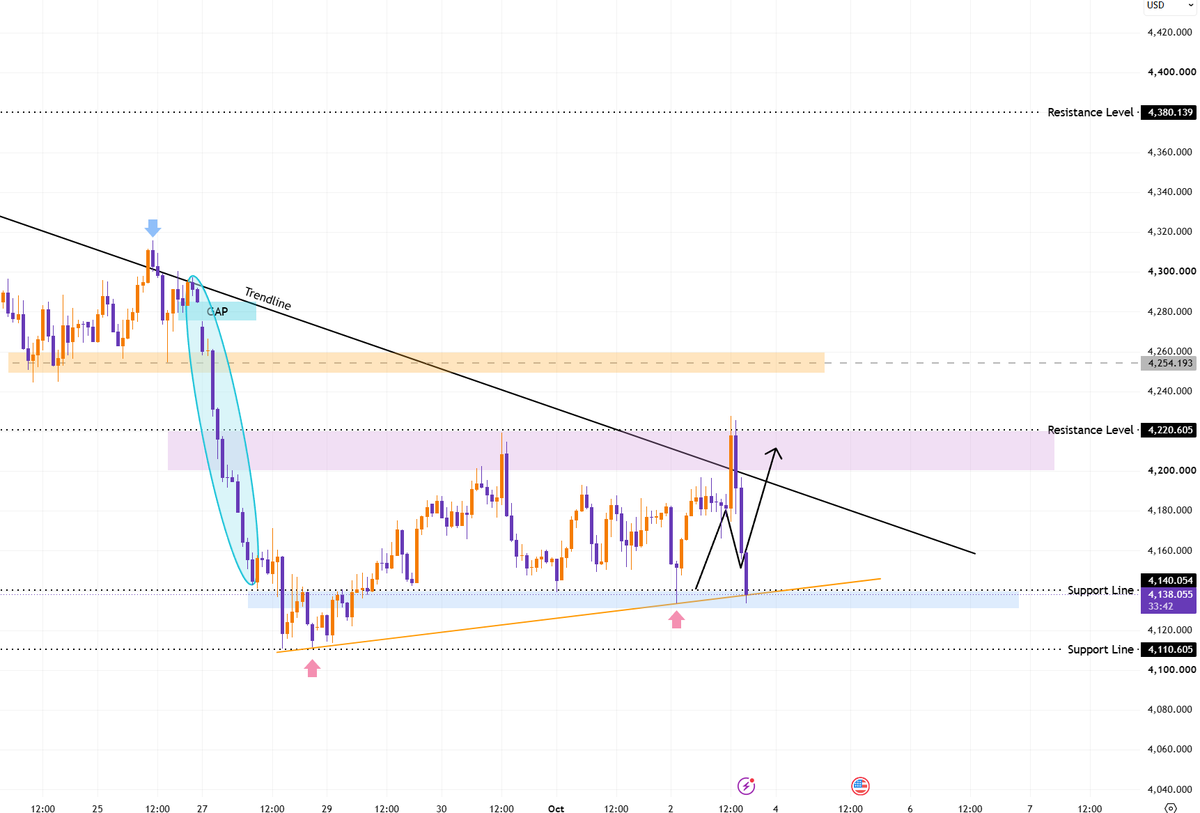1200x813 pixels.
Task: Open chart settings gear icon
Action: coord(1170,808)
